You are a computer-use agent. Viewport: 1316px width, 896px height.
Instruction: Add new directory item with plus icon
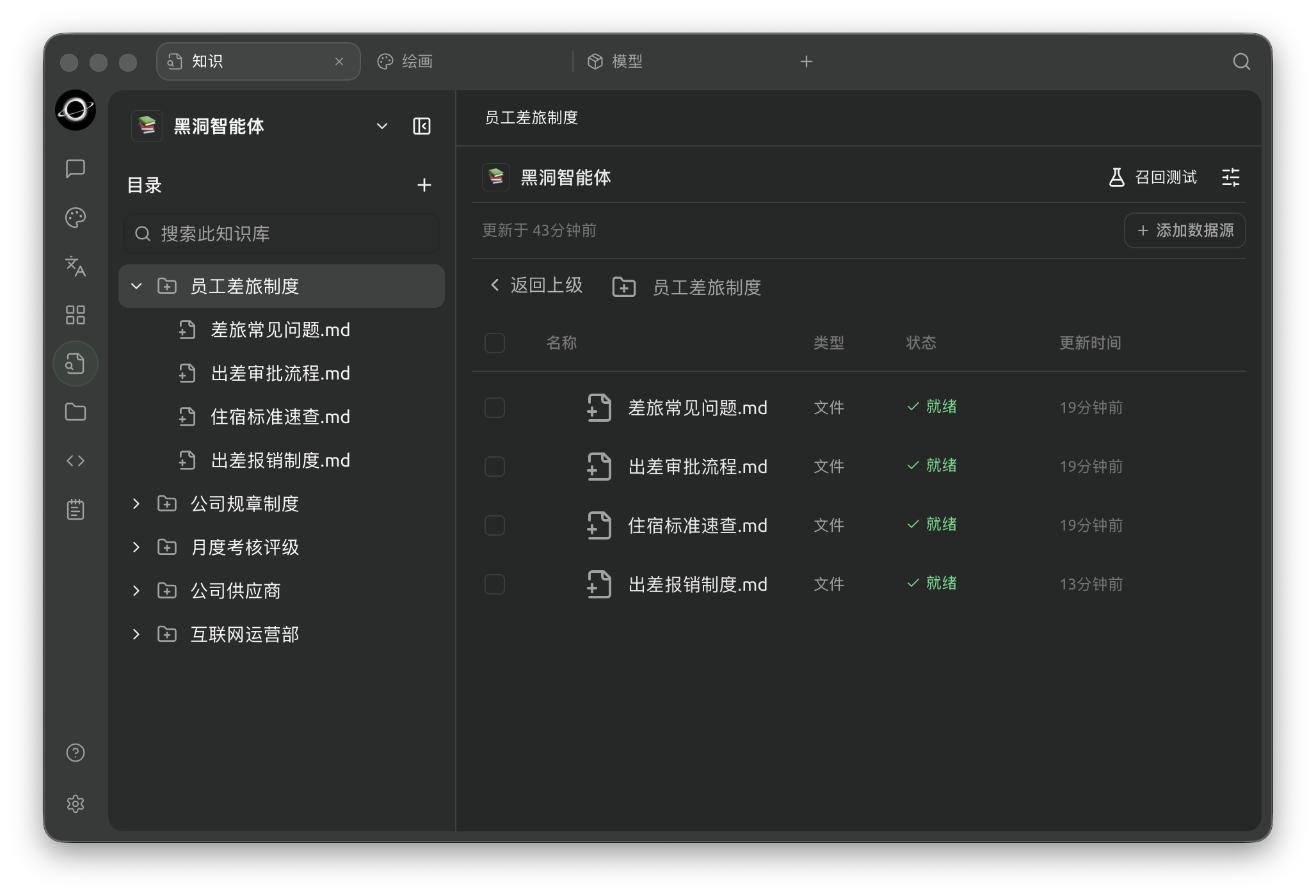click(x=424, y=186)
